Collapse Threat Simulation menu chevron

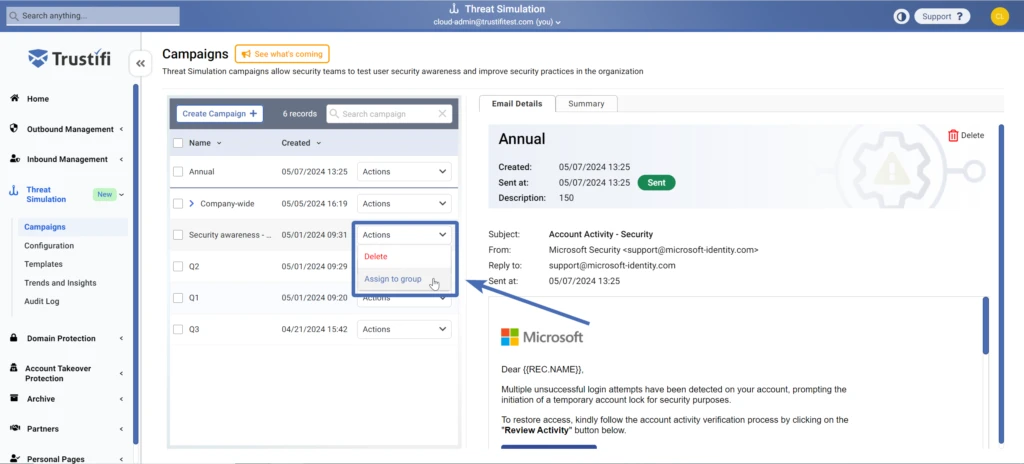coord(121,194)
